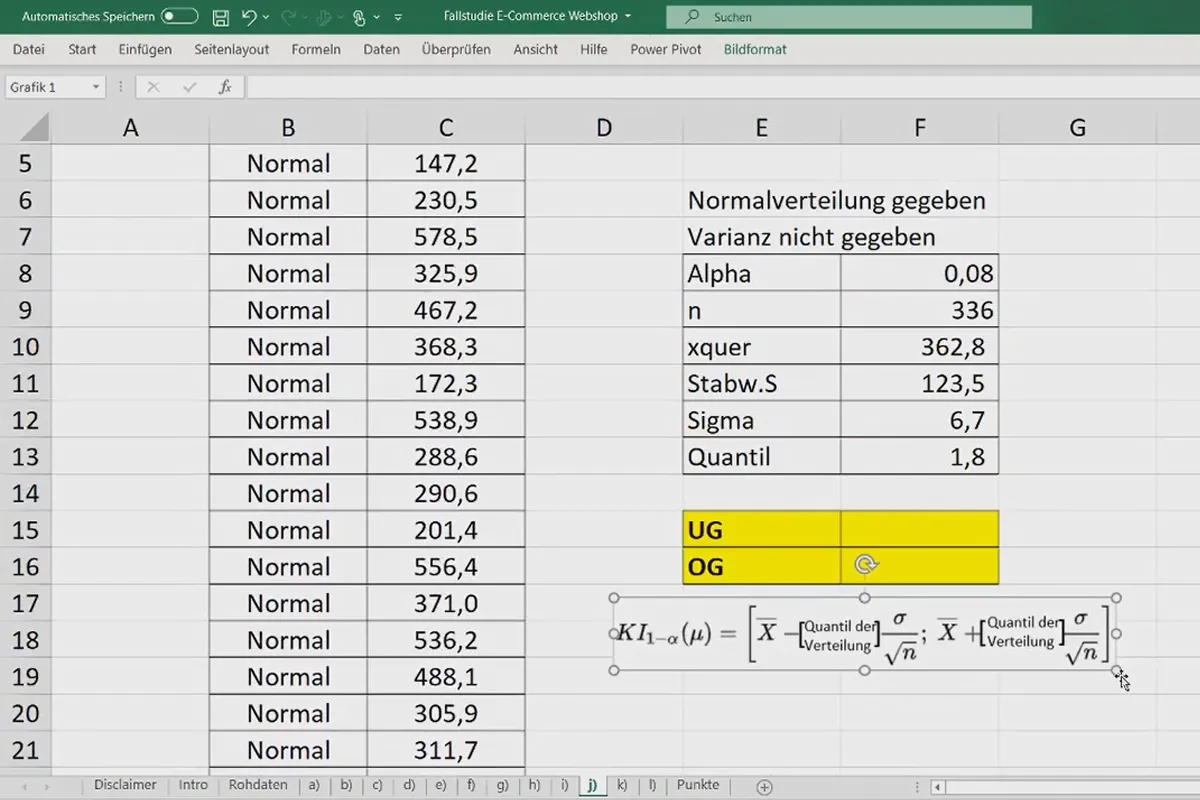Screen dimensions: 1200x800
Task: Click the empty yellow value cell beside UG
Action: click(x=920, y=530)
